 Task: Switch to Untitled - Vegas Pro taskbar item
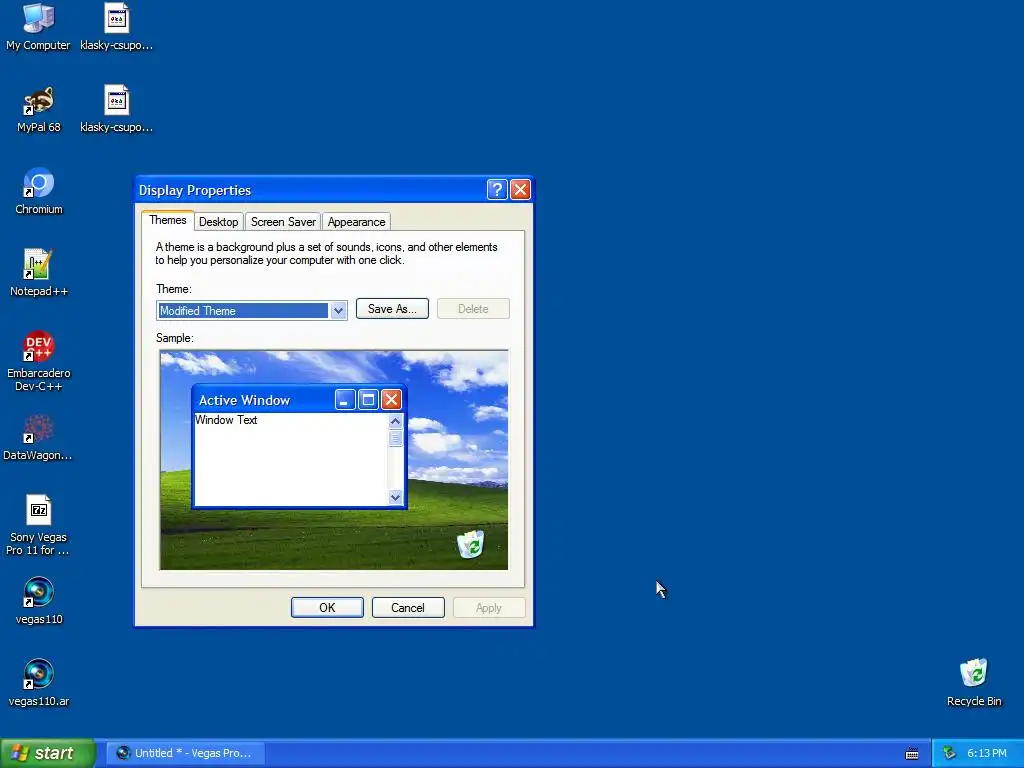tap(185, 754)
